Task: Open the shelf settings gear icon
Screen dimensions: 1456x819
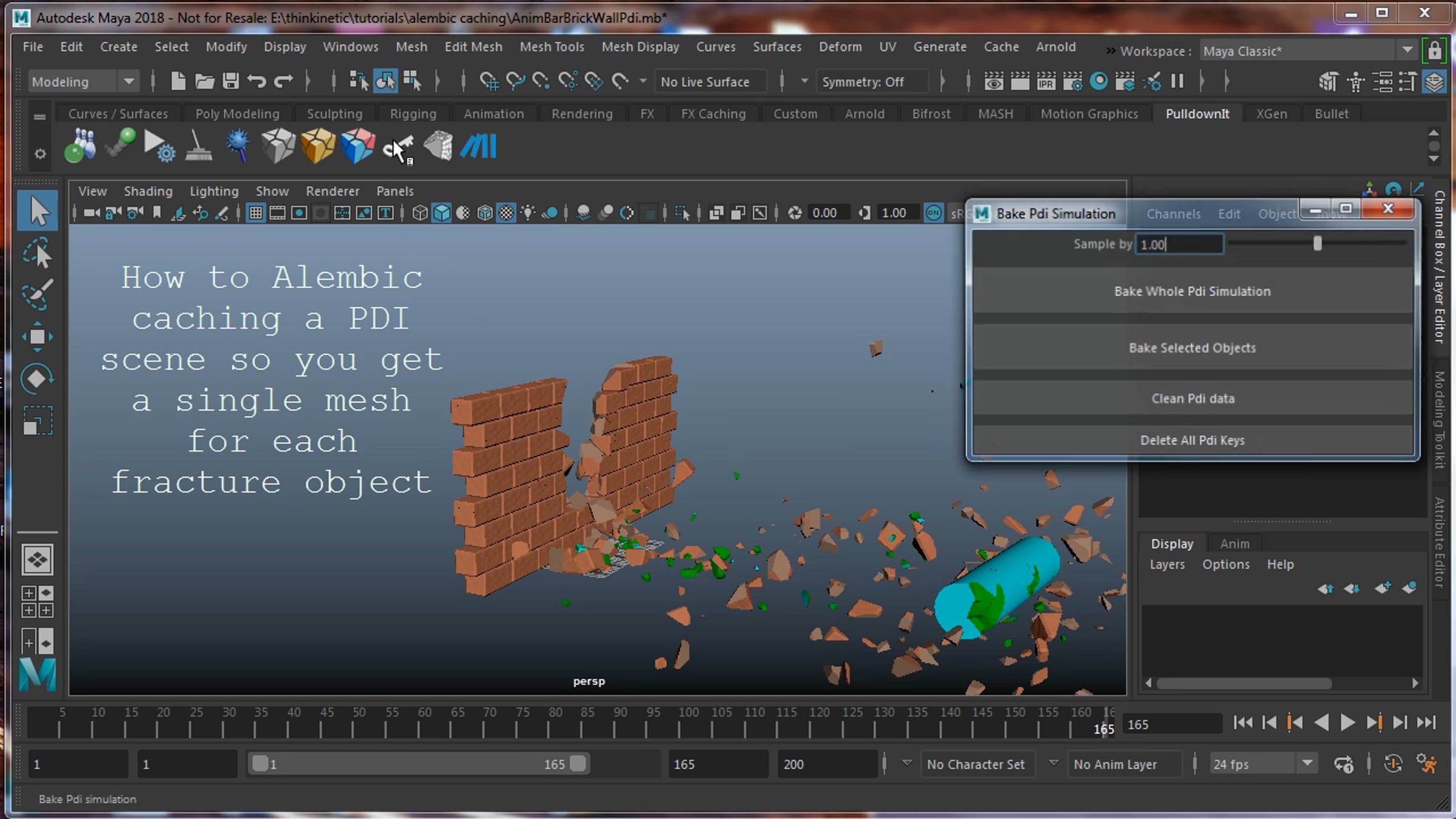Action: click(x=40, y=154)
